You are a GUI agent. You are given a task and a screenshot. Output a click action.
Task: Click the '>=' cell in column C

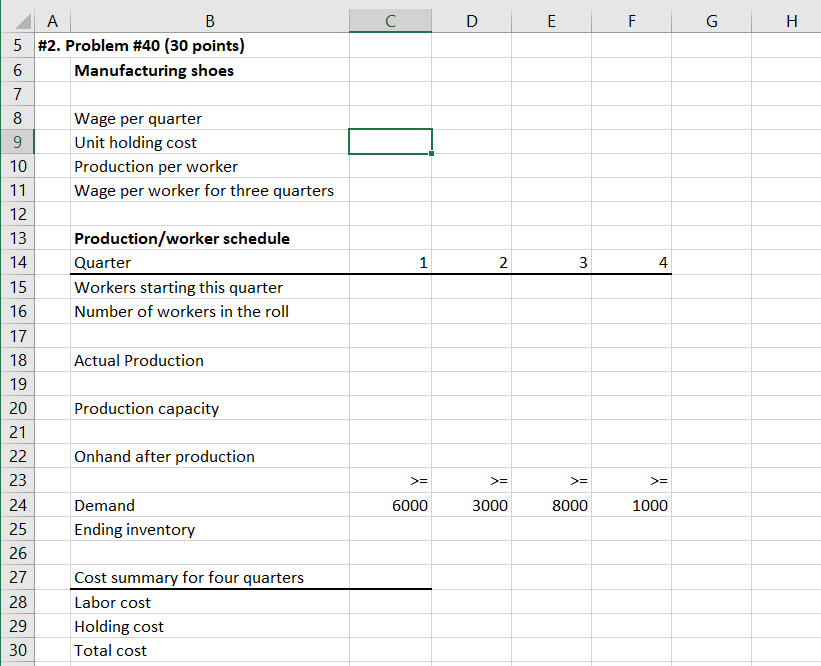click(x=391, y=481)
